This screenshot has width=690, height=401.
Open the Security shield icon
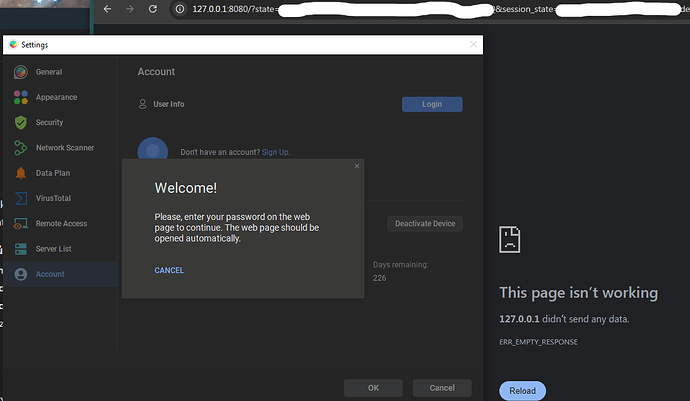click(x=20, y=122)
